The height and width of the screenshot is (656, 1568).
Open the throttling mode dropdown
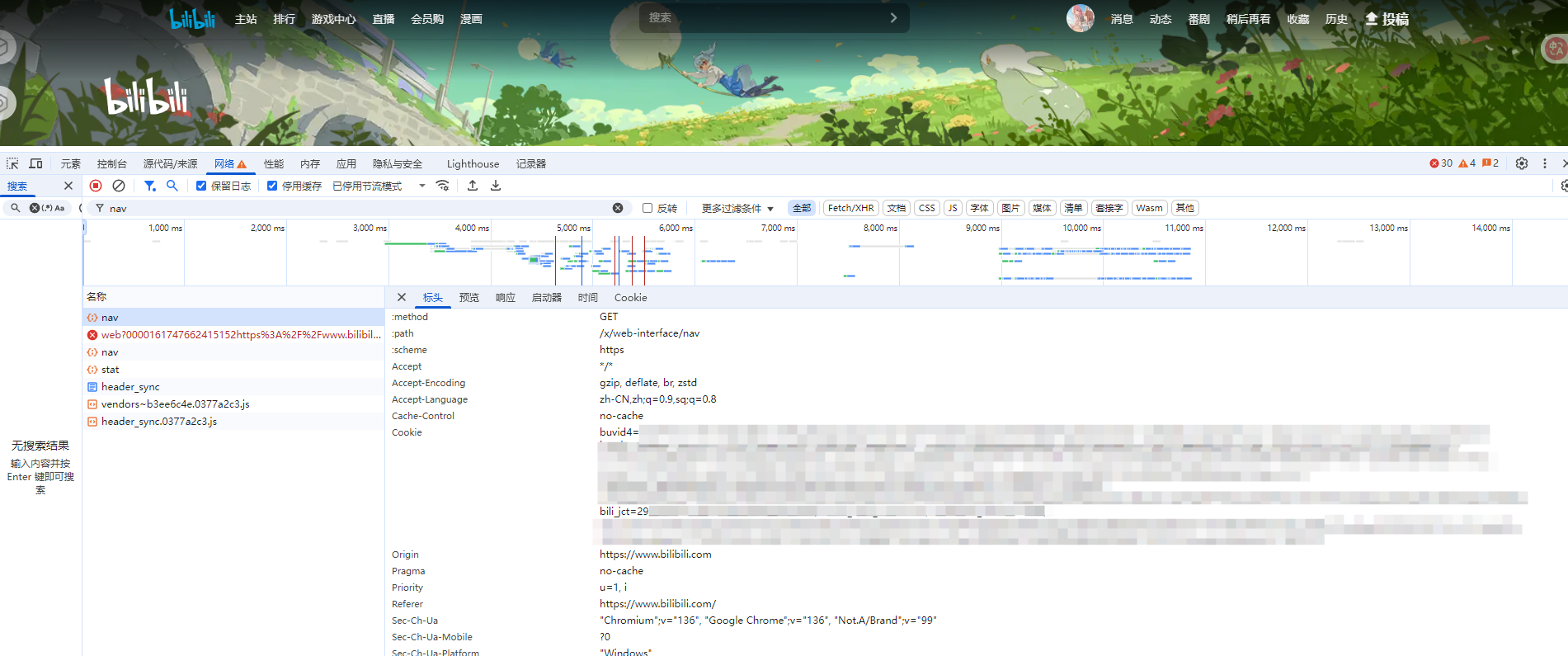click(x=379, y=186)
